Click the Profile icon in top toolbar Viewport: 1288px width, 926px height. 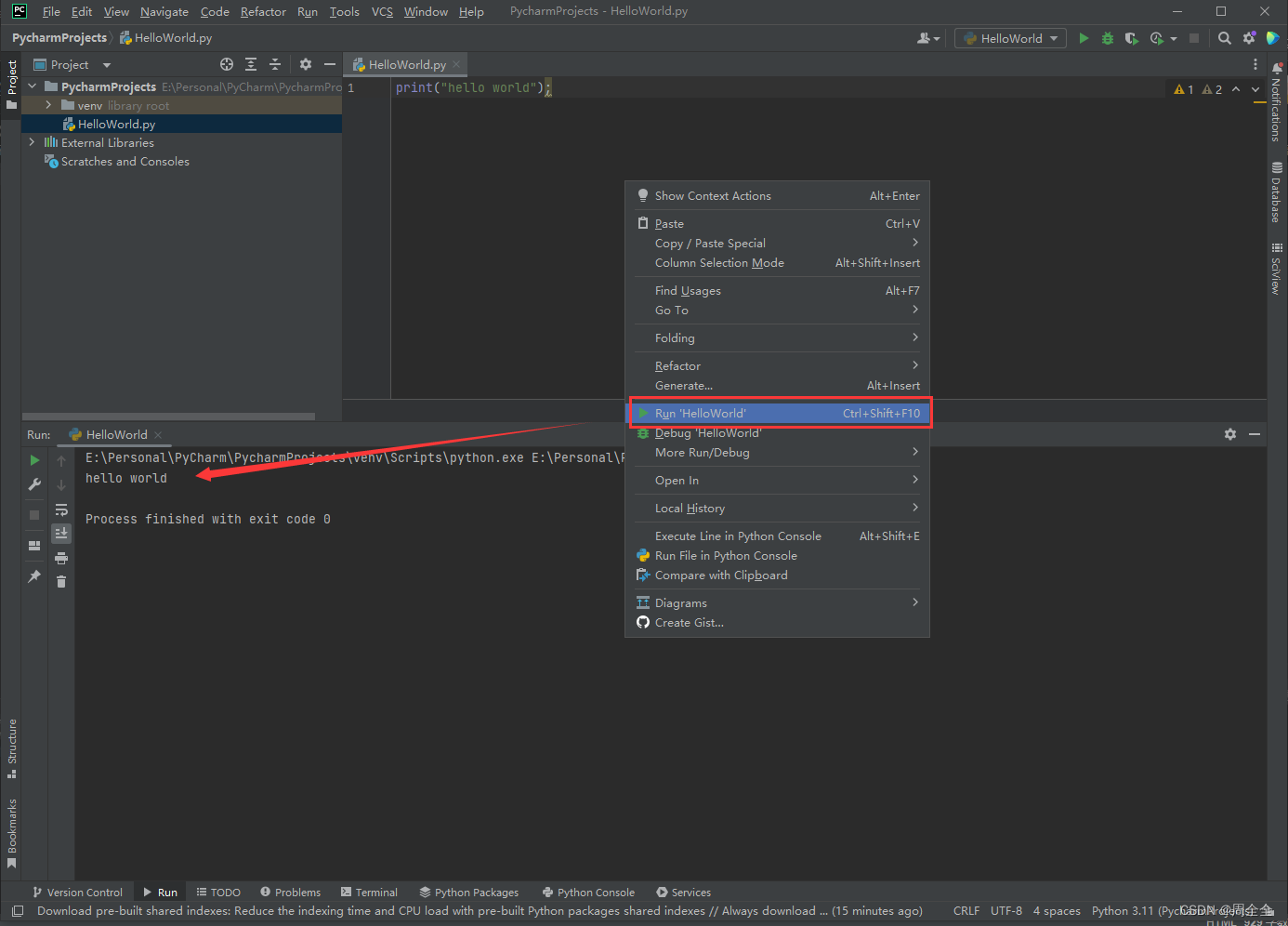1157,38
